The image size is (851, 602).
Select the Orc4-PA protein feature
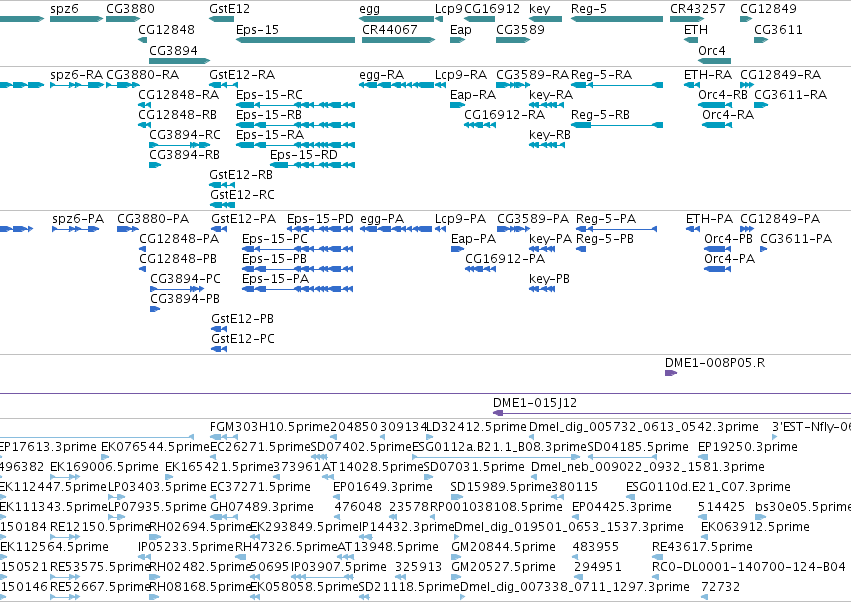[717, 269]
